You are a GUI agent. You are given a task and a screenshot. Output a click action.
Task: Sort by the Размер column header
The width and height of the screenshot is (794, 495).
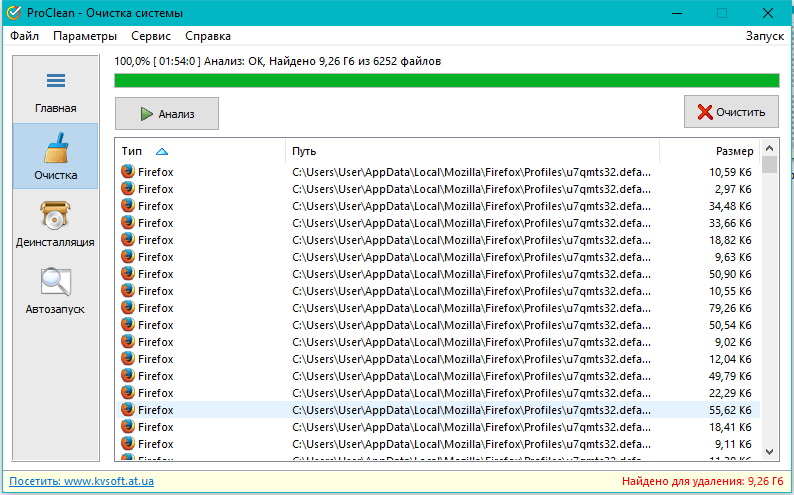point(709,151)
